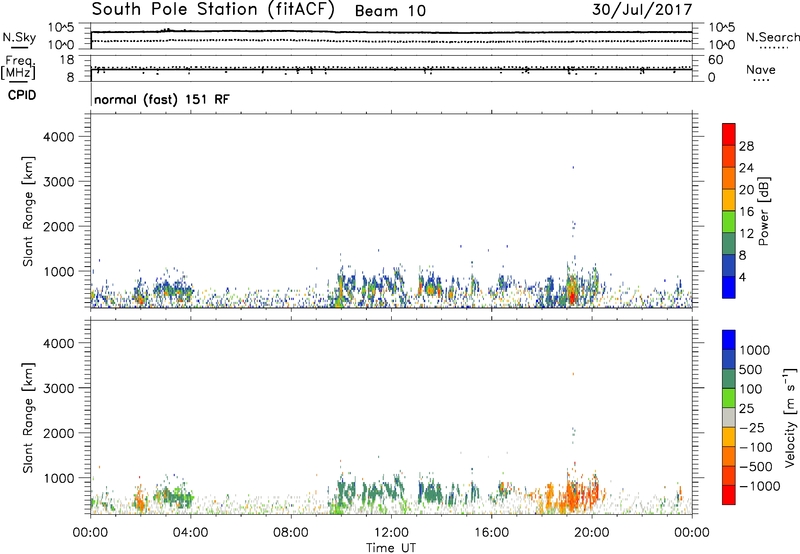Click the 'Power [dB]' colorbar label
800x554 pixels.
763,211
